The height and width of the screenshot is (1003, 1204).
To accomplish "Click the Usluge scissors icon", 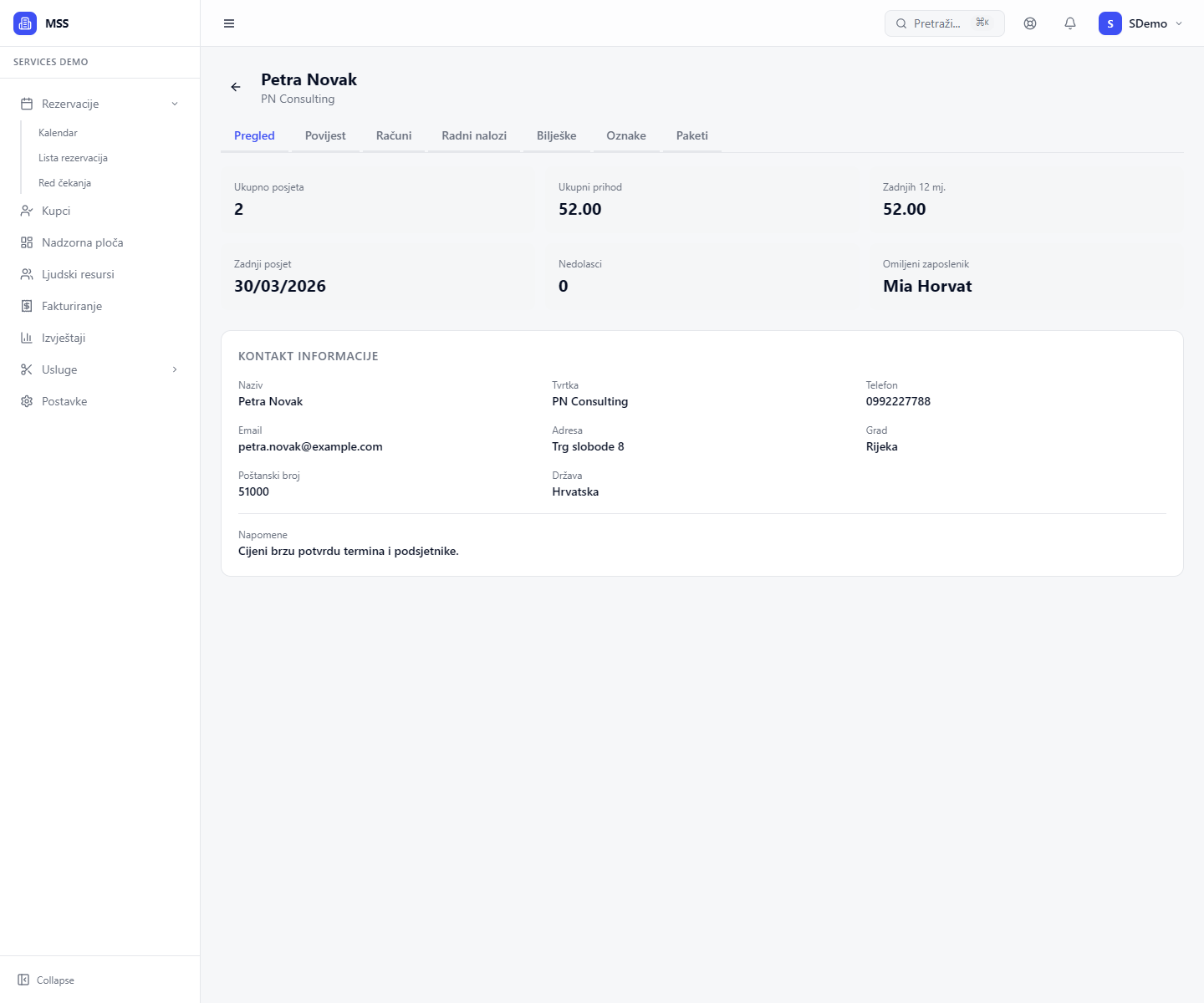I will (26, 369).
